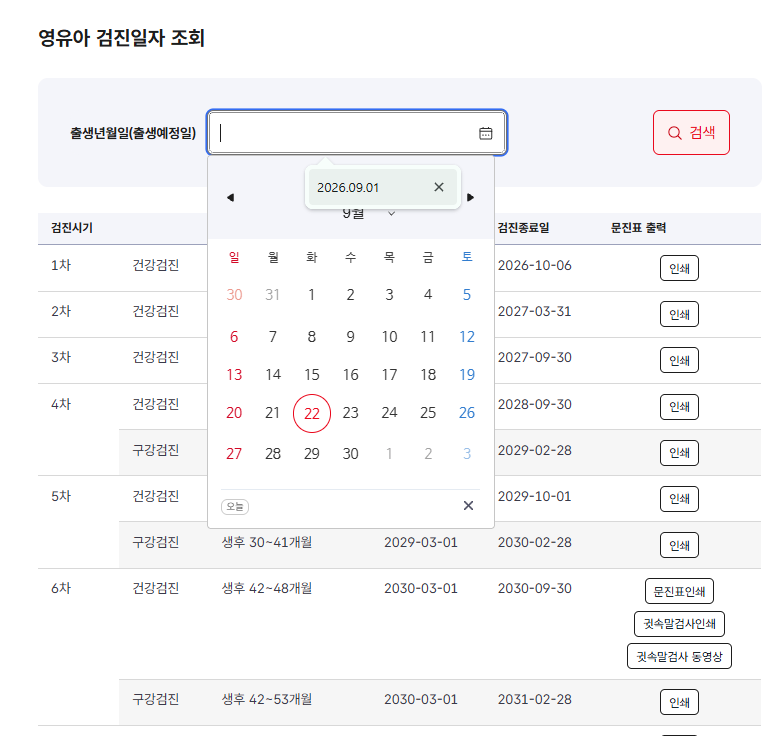Print 구강검진 row ending 2029-02-28

click(x=679, y=453)
